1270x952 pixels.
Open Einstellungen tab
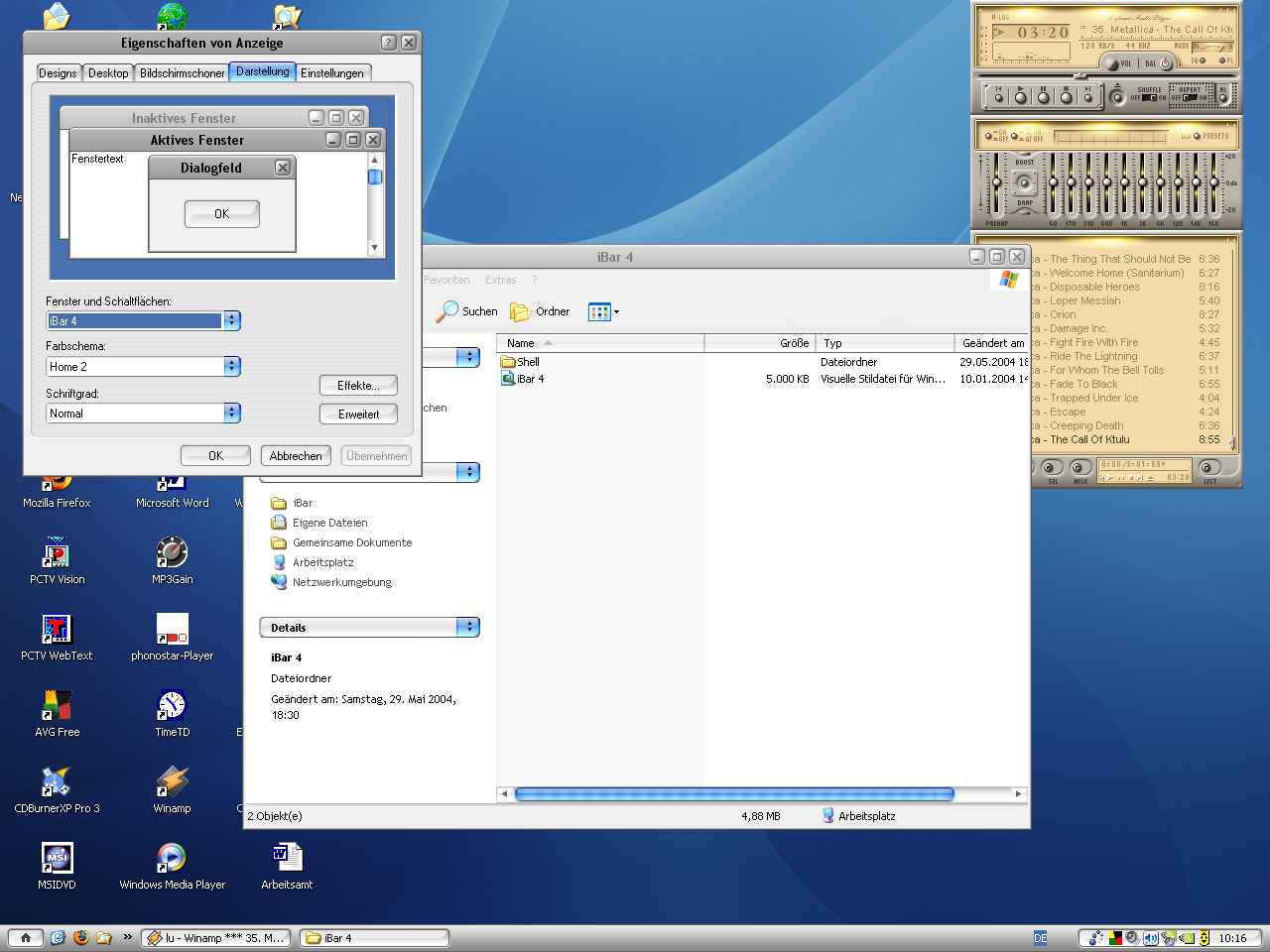(x=332, y=73)
